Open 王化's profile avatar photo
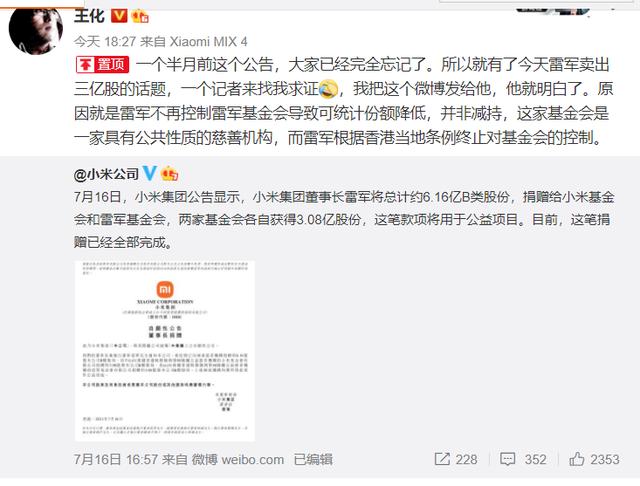This screenshot has height=486, width=640. (36, 31)
